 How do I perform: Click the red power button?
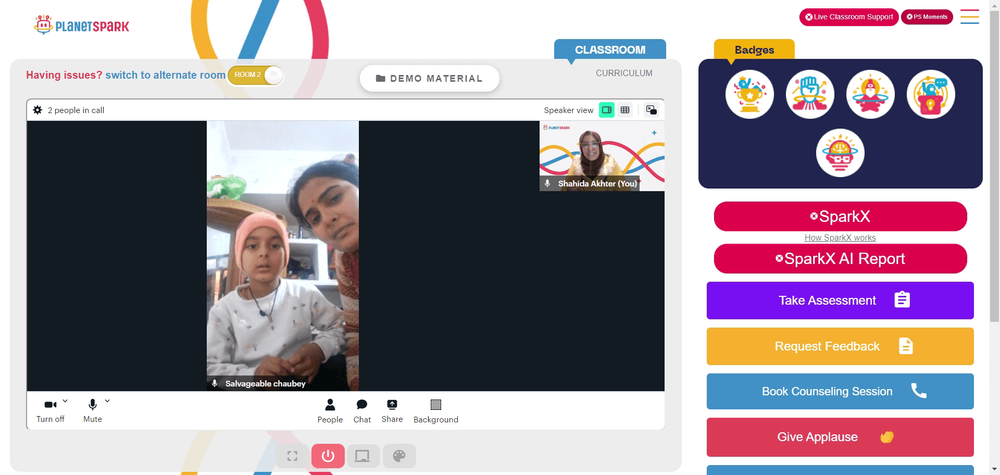pos(328,456)
